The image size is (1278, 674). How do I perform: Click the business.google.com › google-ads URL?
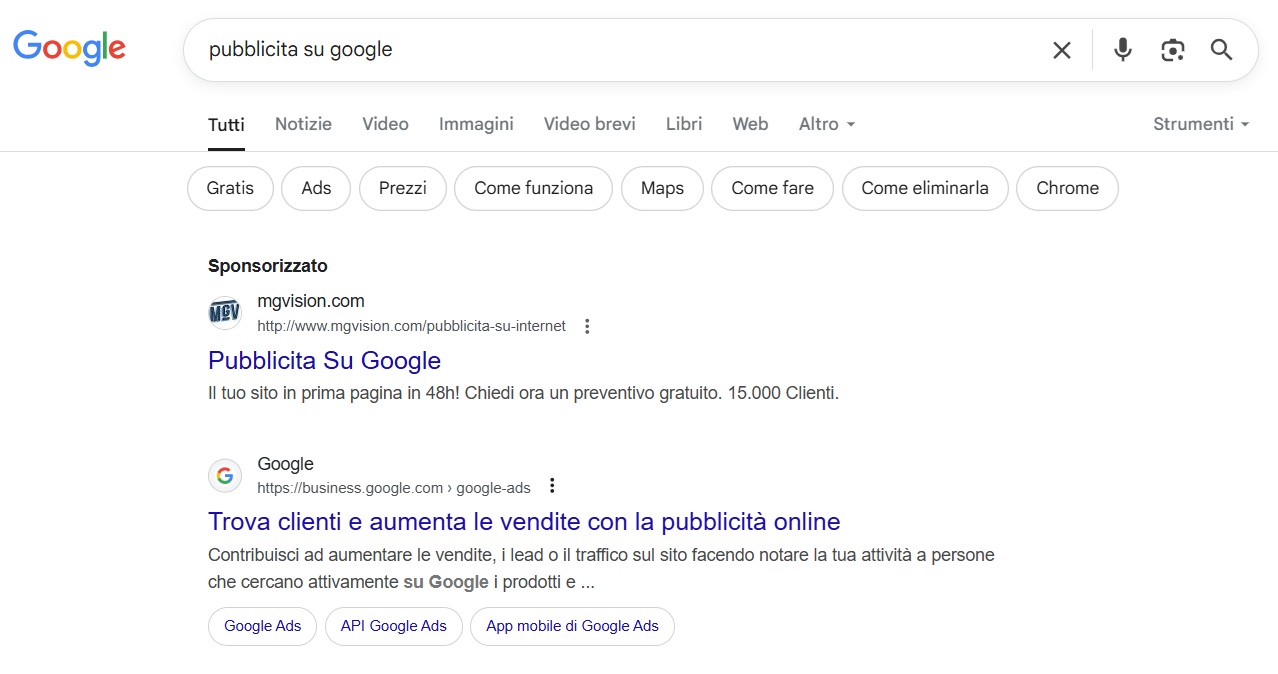[x=394, y=488]
